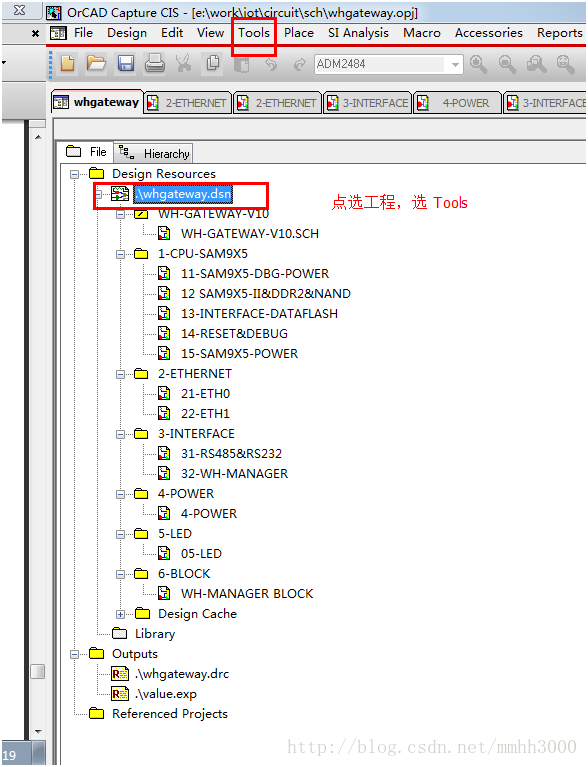Open the Reports menu
Screen dimensions: 588x767
(560, 33)
